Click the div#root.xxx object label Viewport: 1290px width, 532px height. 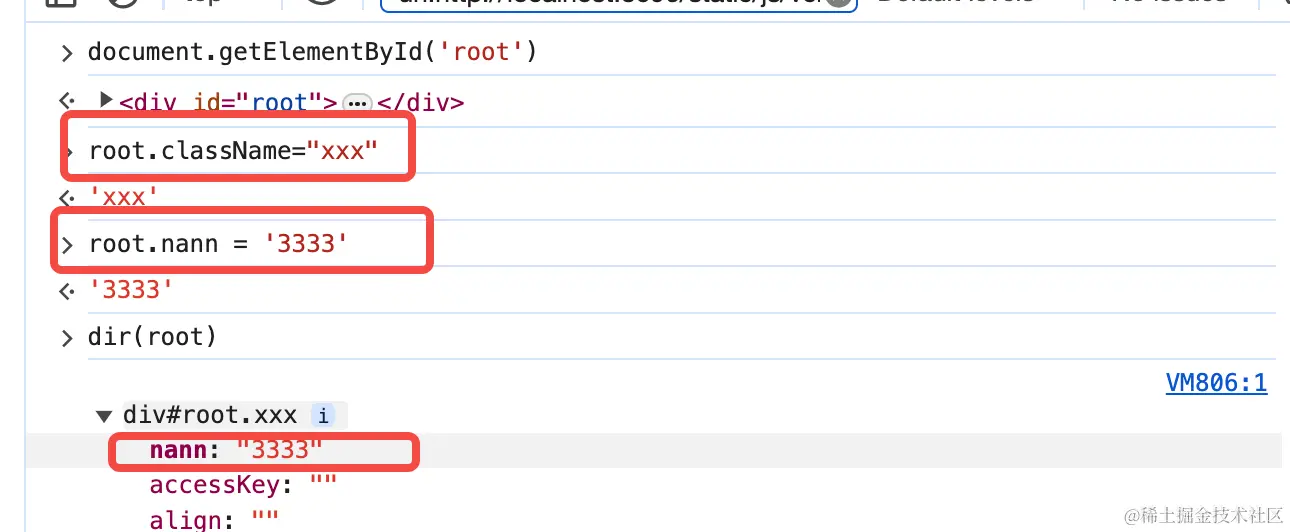[x=210, y=416]
